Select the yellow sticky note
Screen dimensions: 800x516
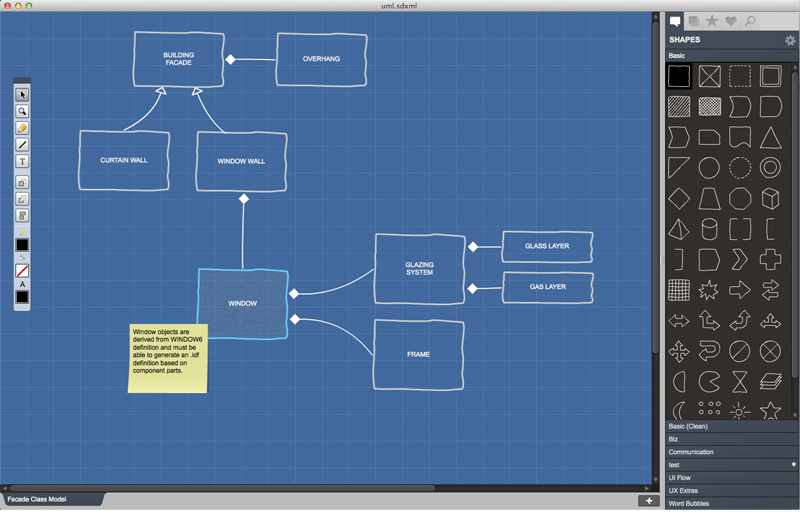coord(167,357)
